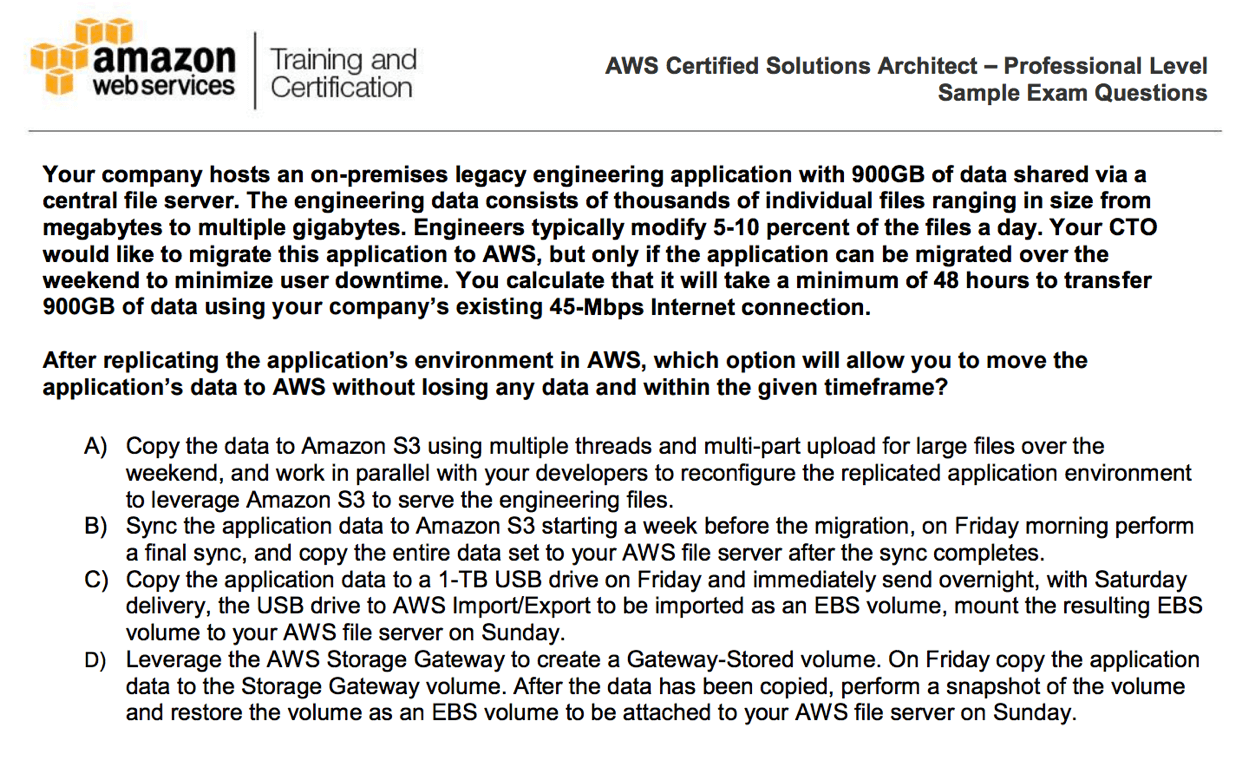Click the question sentence 'After replicating the application's environment'
The image size is (1249, 774).
pyautogui.click(x=565, y=373)
